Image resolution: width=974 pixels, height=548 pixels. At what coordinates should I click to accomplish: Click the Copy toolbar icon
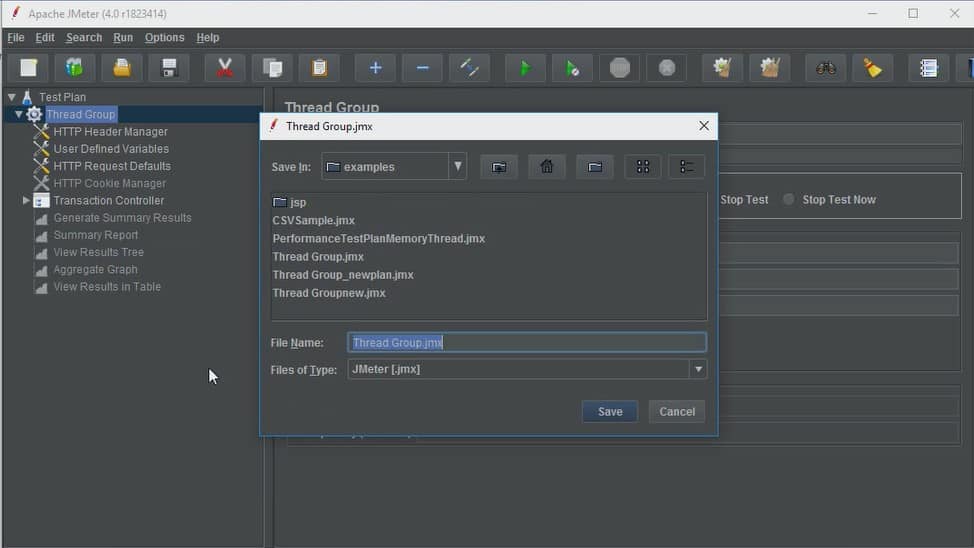tap(272, 68)
